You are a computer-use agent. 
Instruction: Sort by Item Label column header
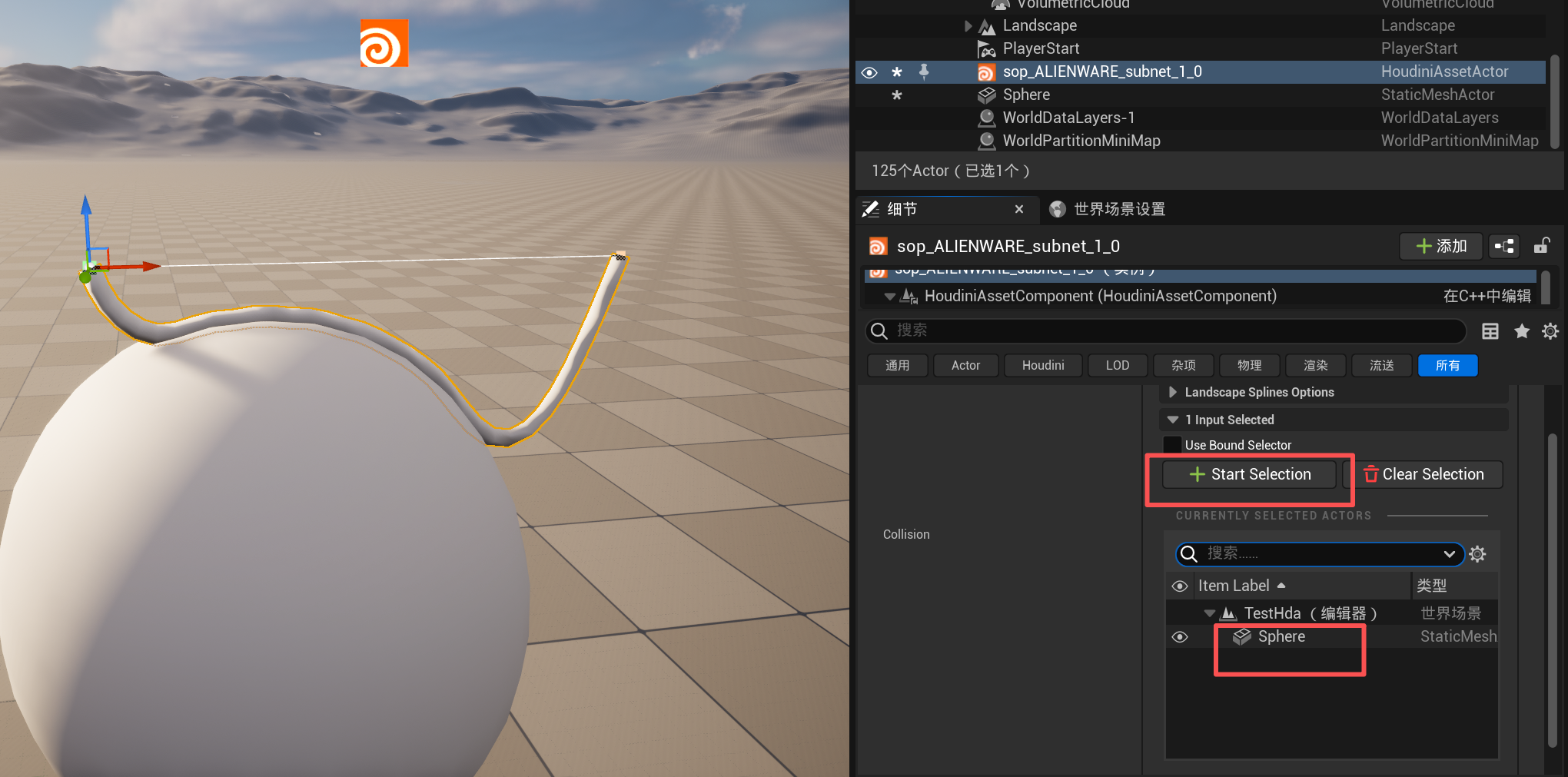tap(1301, 586)
